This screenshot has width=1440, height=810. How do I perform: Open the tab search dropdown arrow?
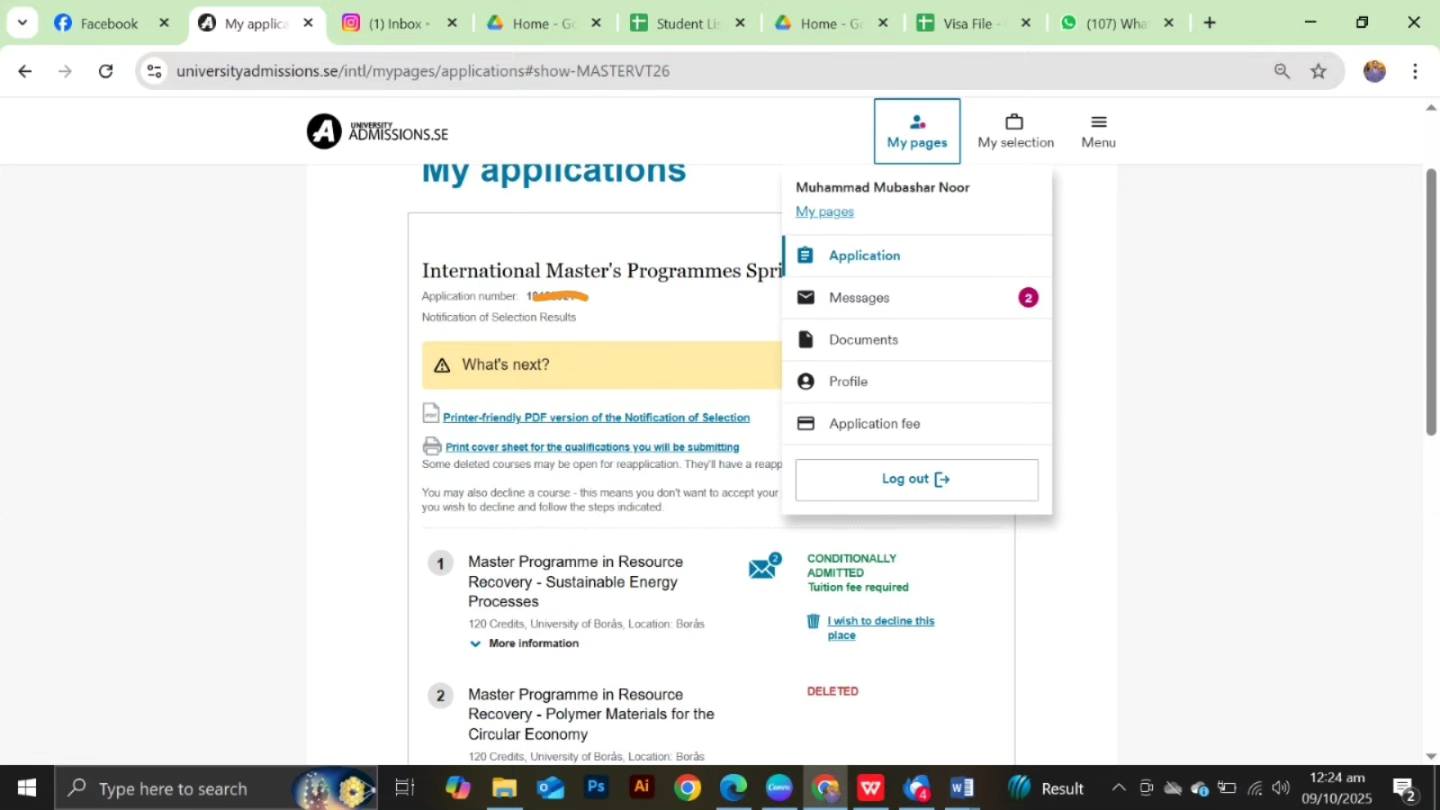(x=22, y=23)
